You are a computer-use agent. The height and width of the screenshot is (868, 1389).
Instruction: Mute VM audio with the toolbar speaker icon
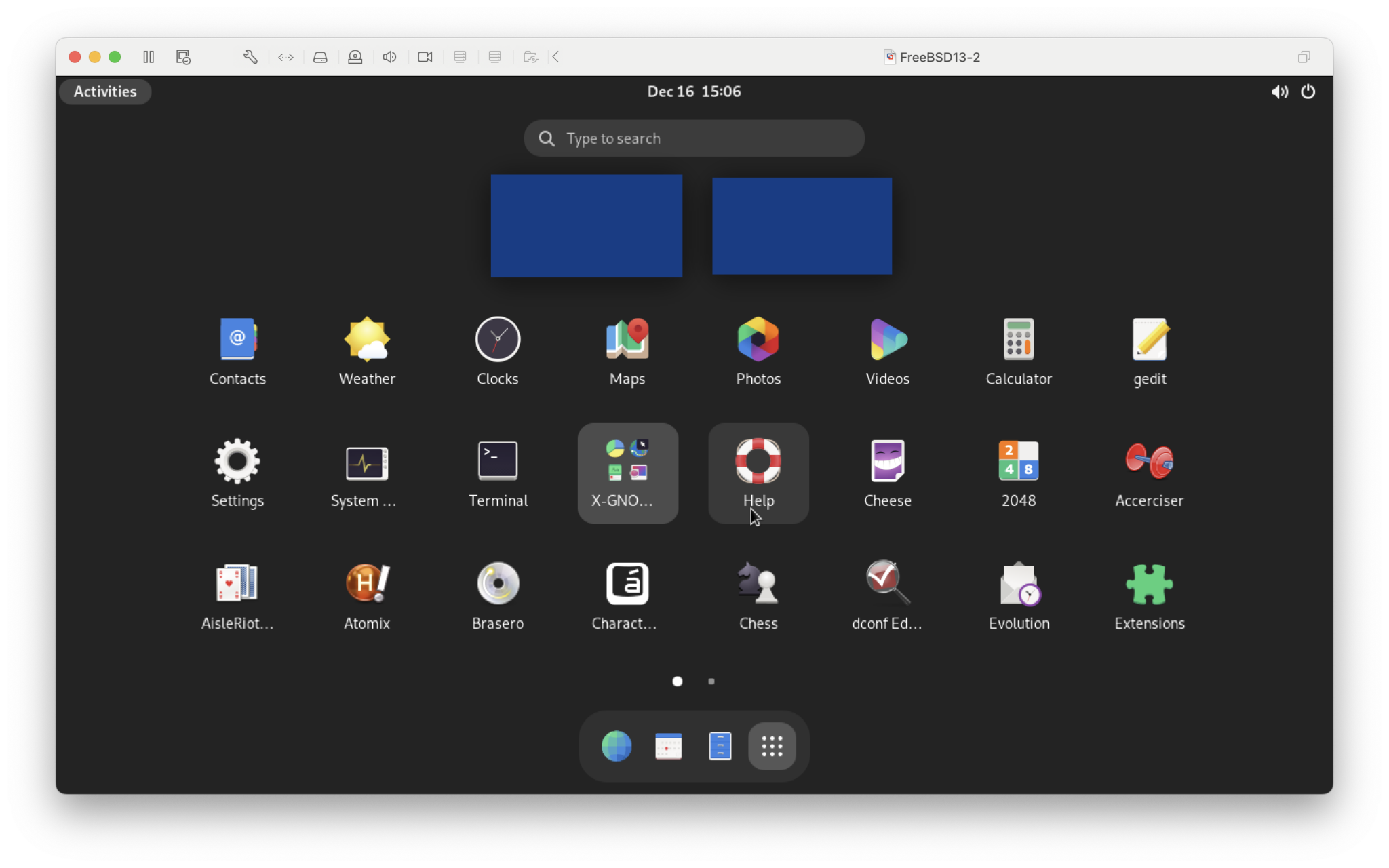tap(389, 57)
